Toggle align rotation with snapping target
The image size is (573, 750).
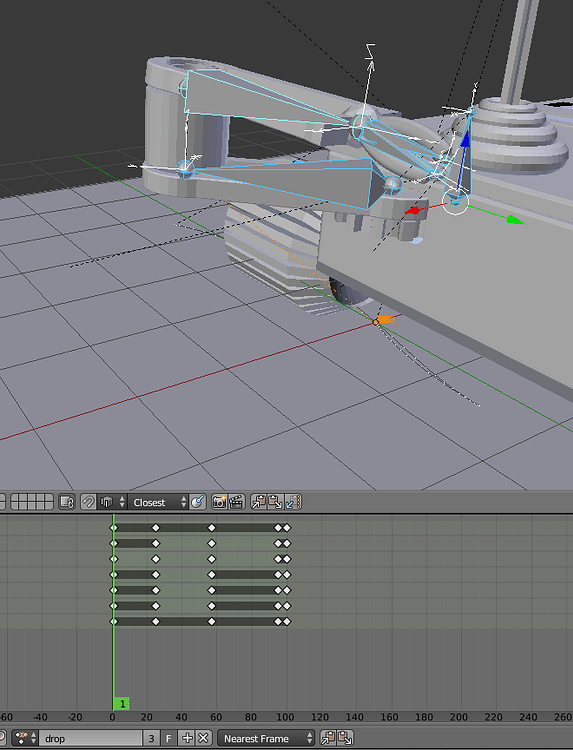click(197, 502)
